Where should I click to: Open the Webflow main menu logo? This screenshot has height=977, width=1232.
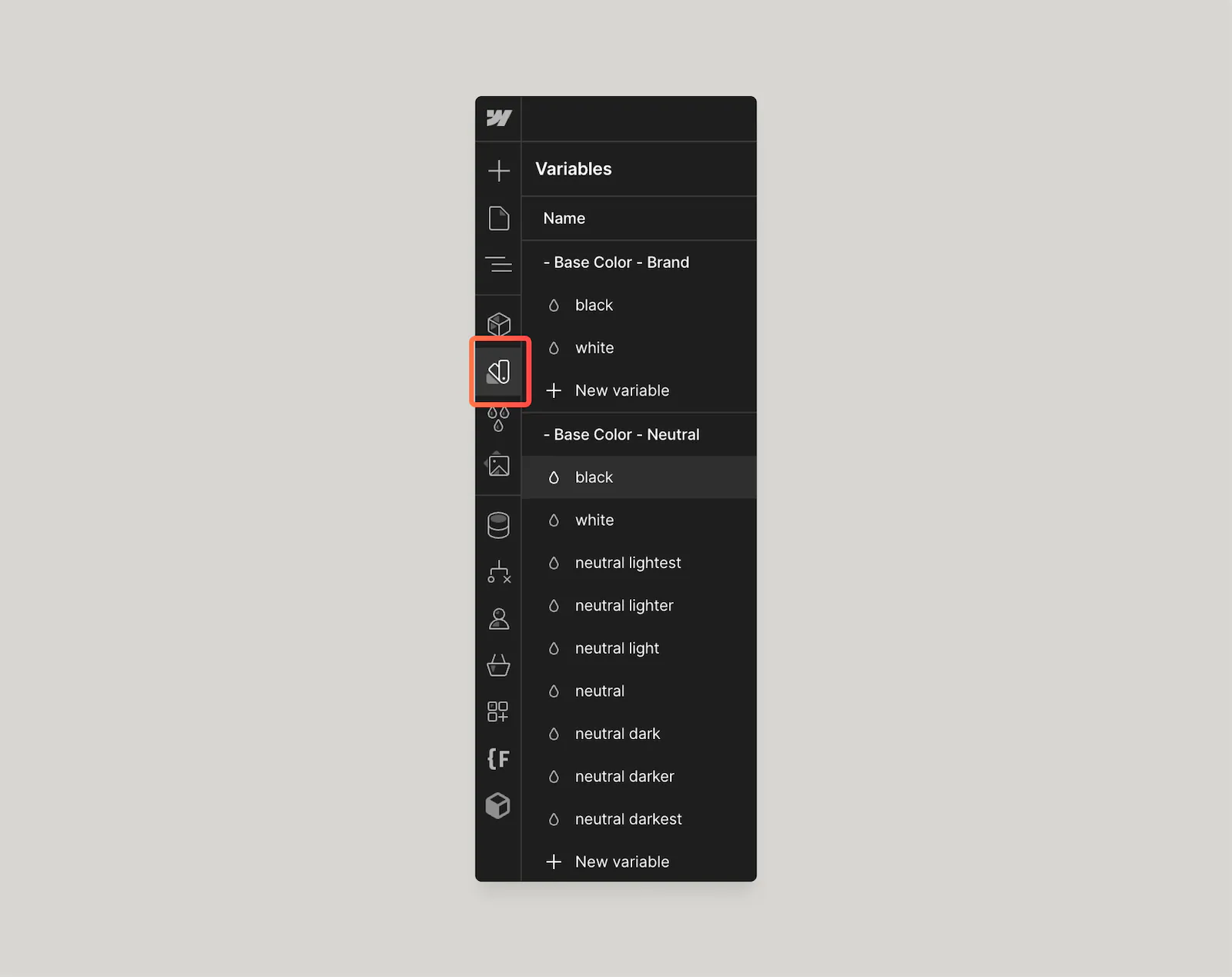tap(498, 118)
